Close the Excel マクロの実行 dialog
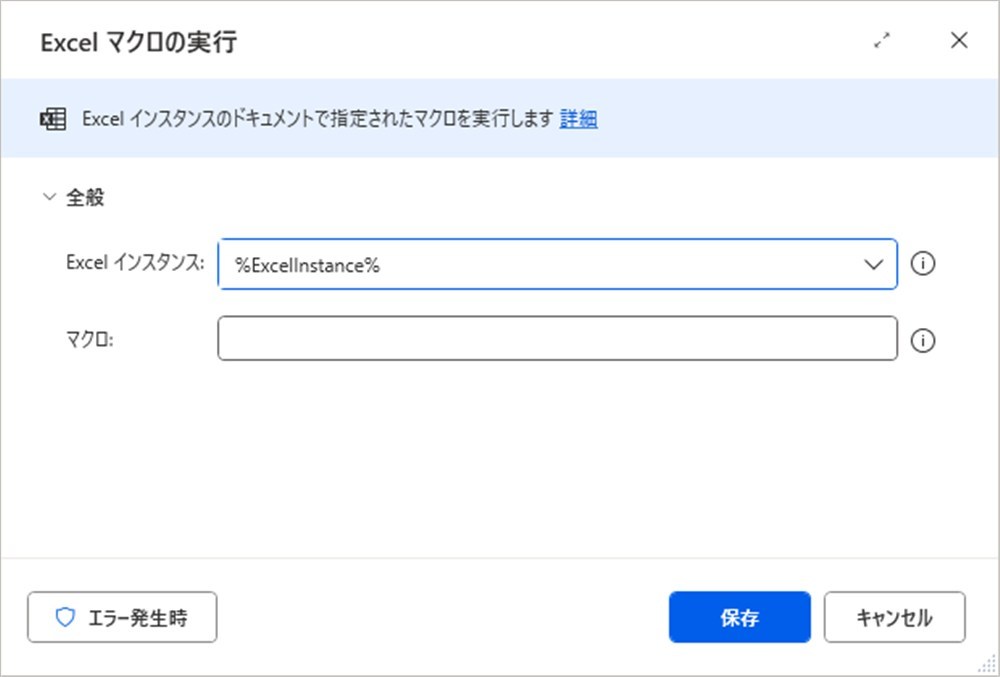 [959, 40]
